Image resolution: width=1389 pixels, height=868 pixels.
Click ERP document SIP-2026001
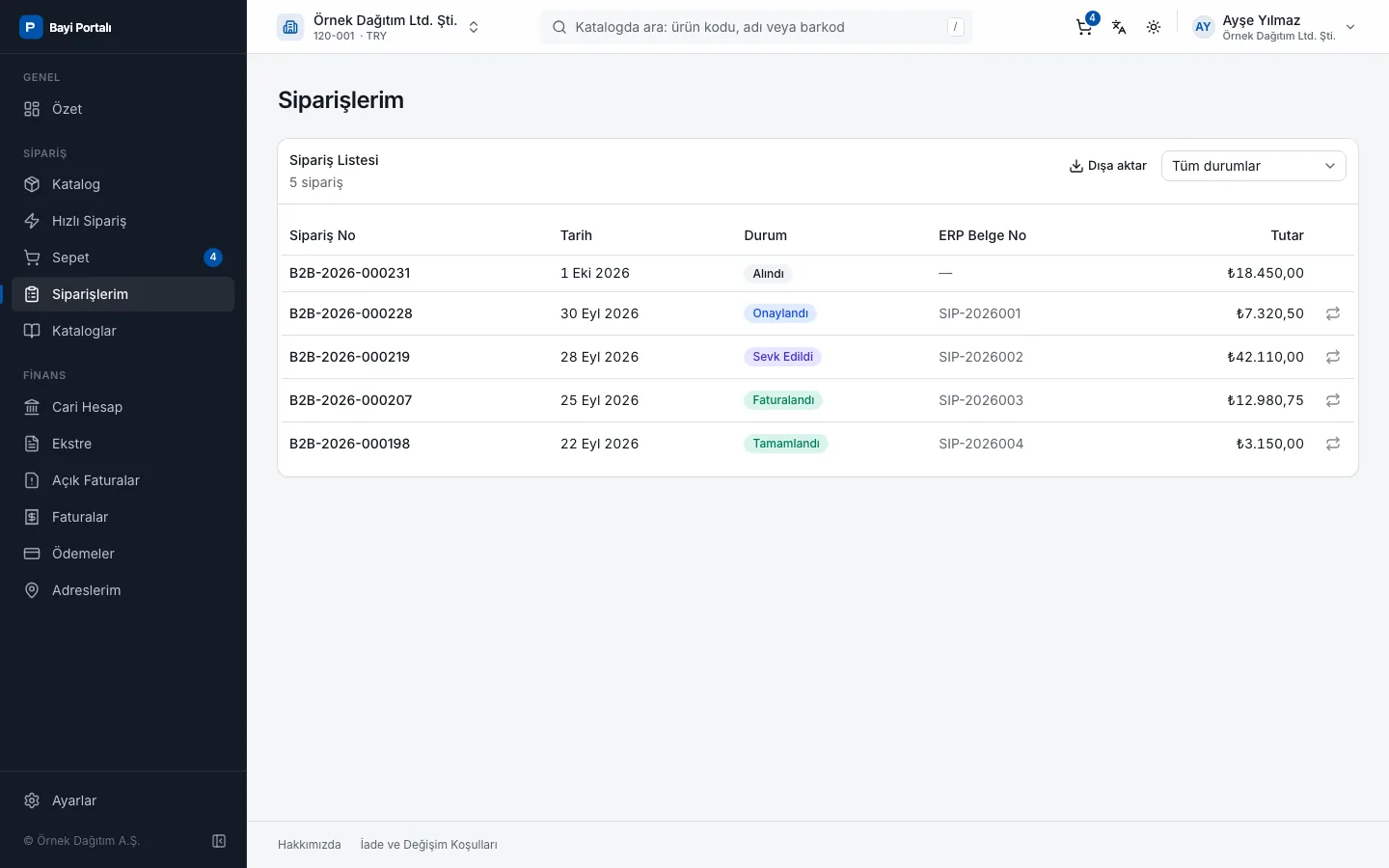tap(980, 313)
